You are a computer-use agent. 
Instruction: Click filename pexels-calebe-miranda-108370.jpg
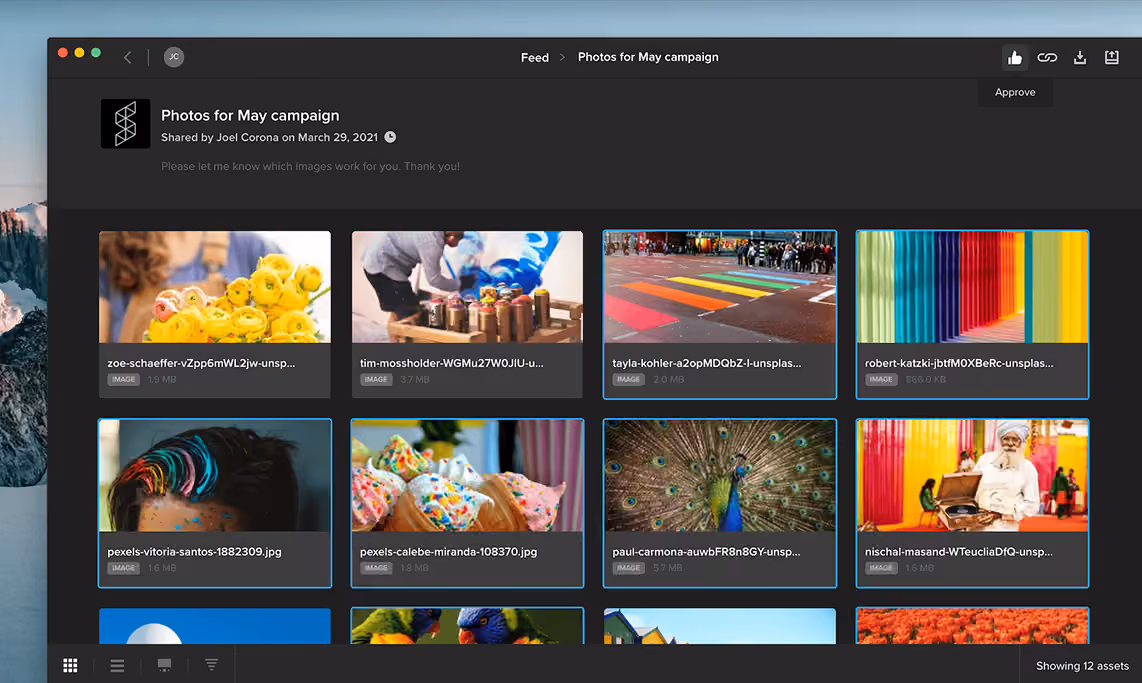tap(449, 552)
